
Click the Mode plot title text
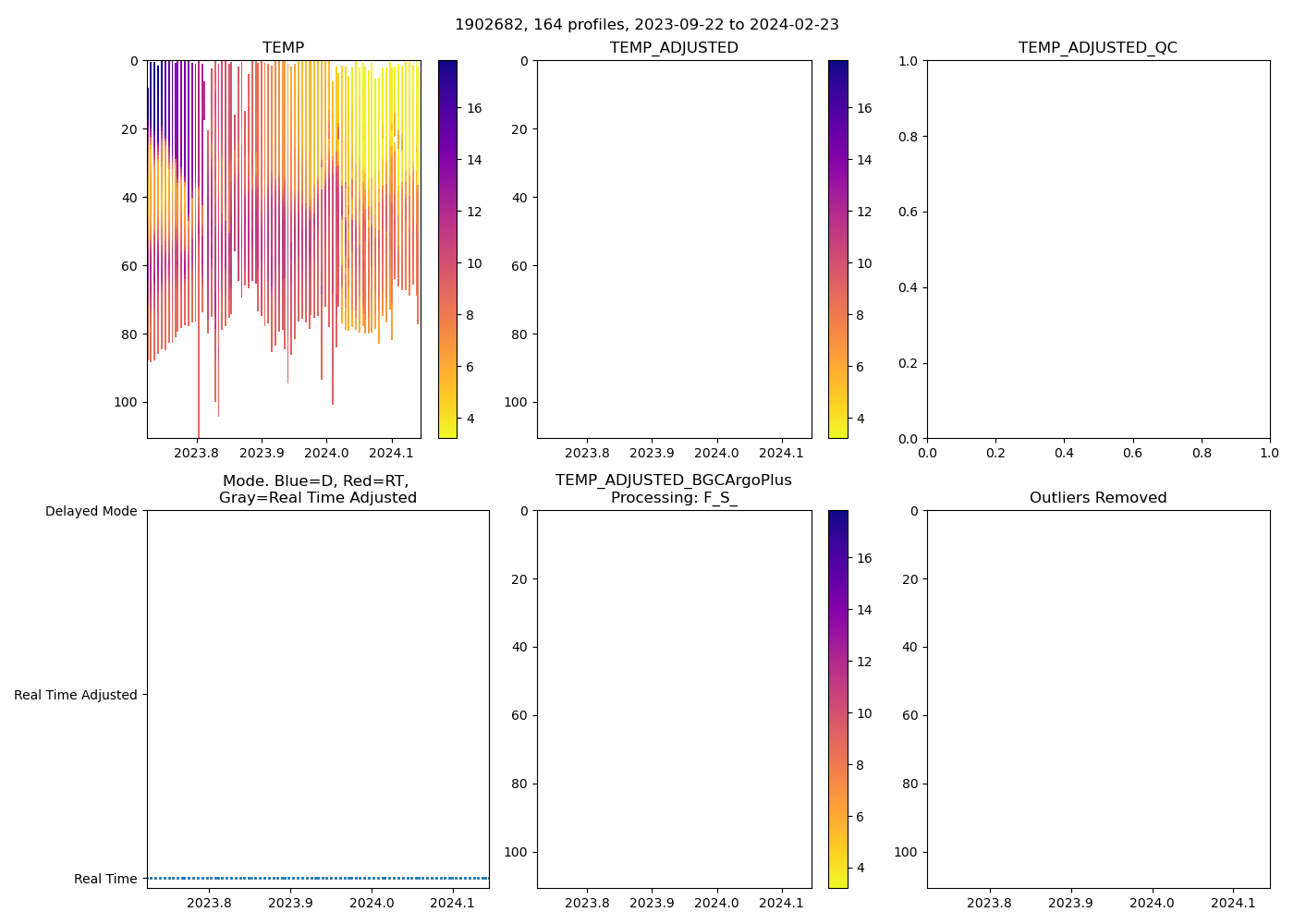point(317,490)
